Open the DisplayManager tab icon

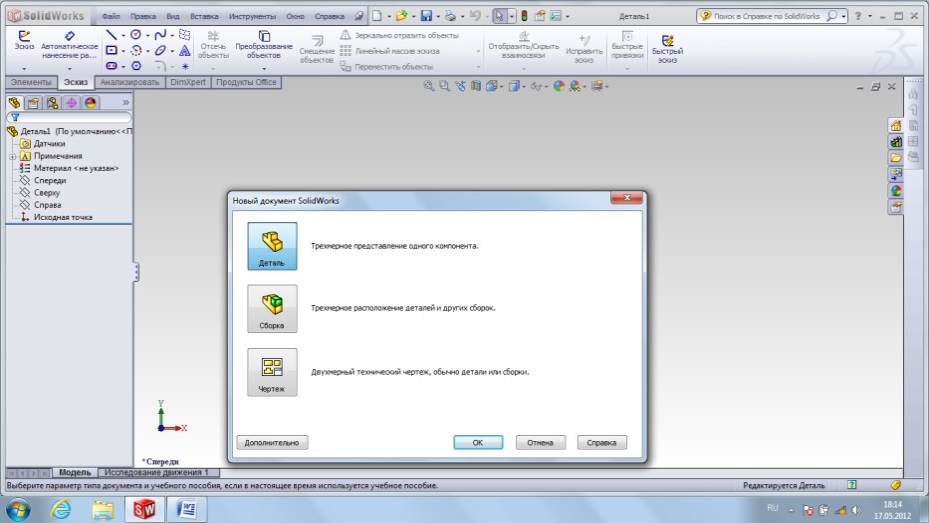(90, 102)
